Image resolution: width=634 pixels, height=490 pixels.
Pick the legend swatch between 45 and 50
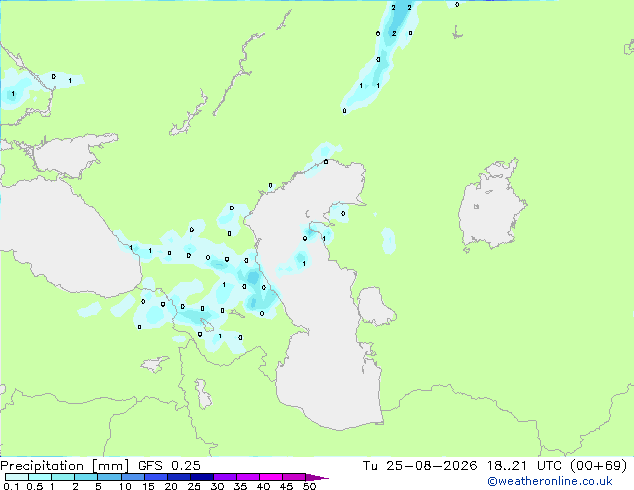(294, 477)
